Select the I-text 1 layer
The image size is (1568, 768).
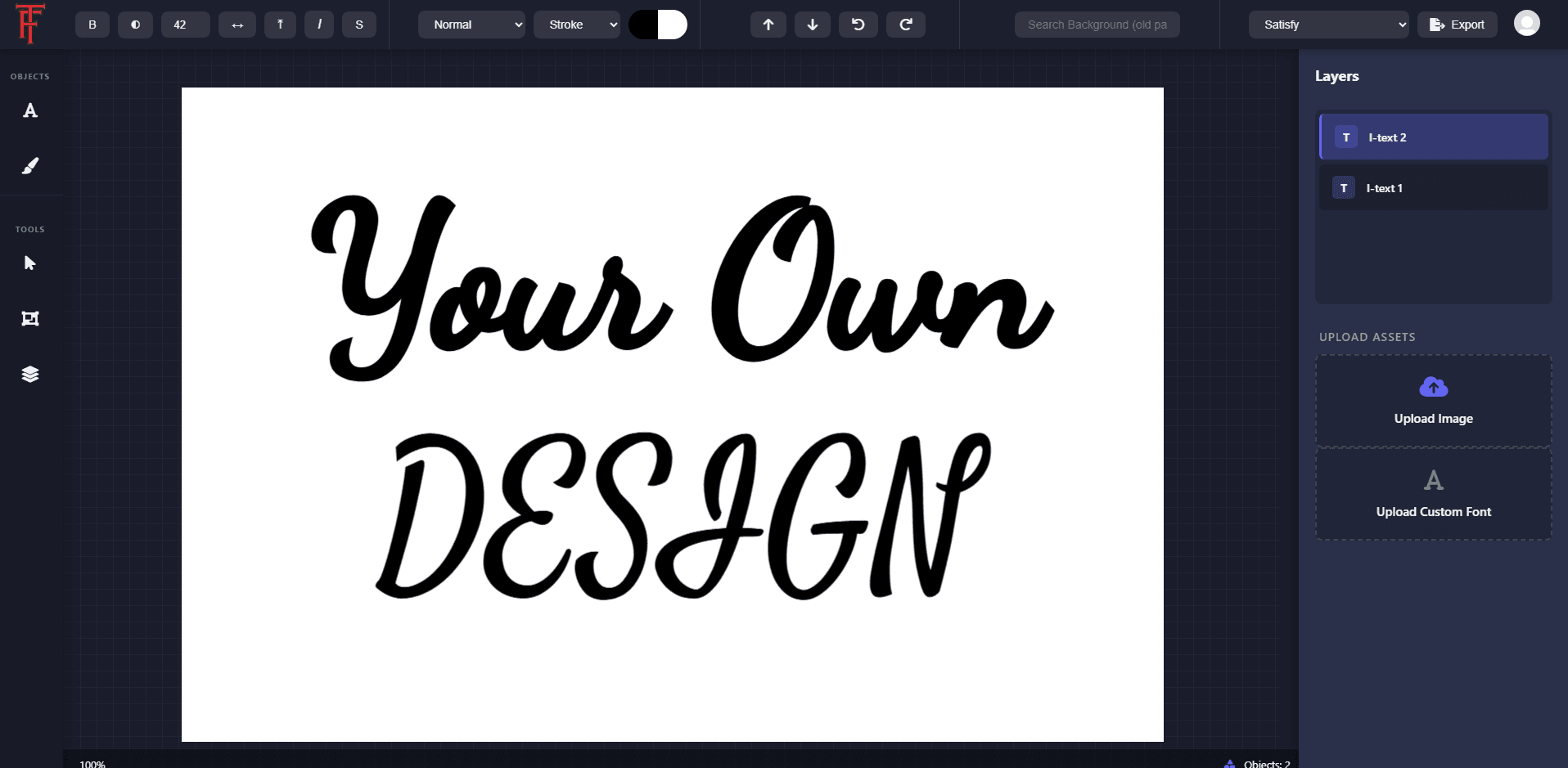1434,188
